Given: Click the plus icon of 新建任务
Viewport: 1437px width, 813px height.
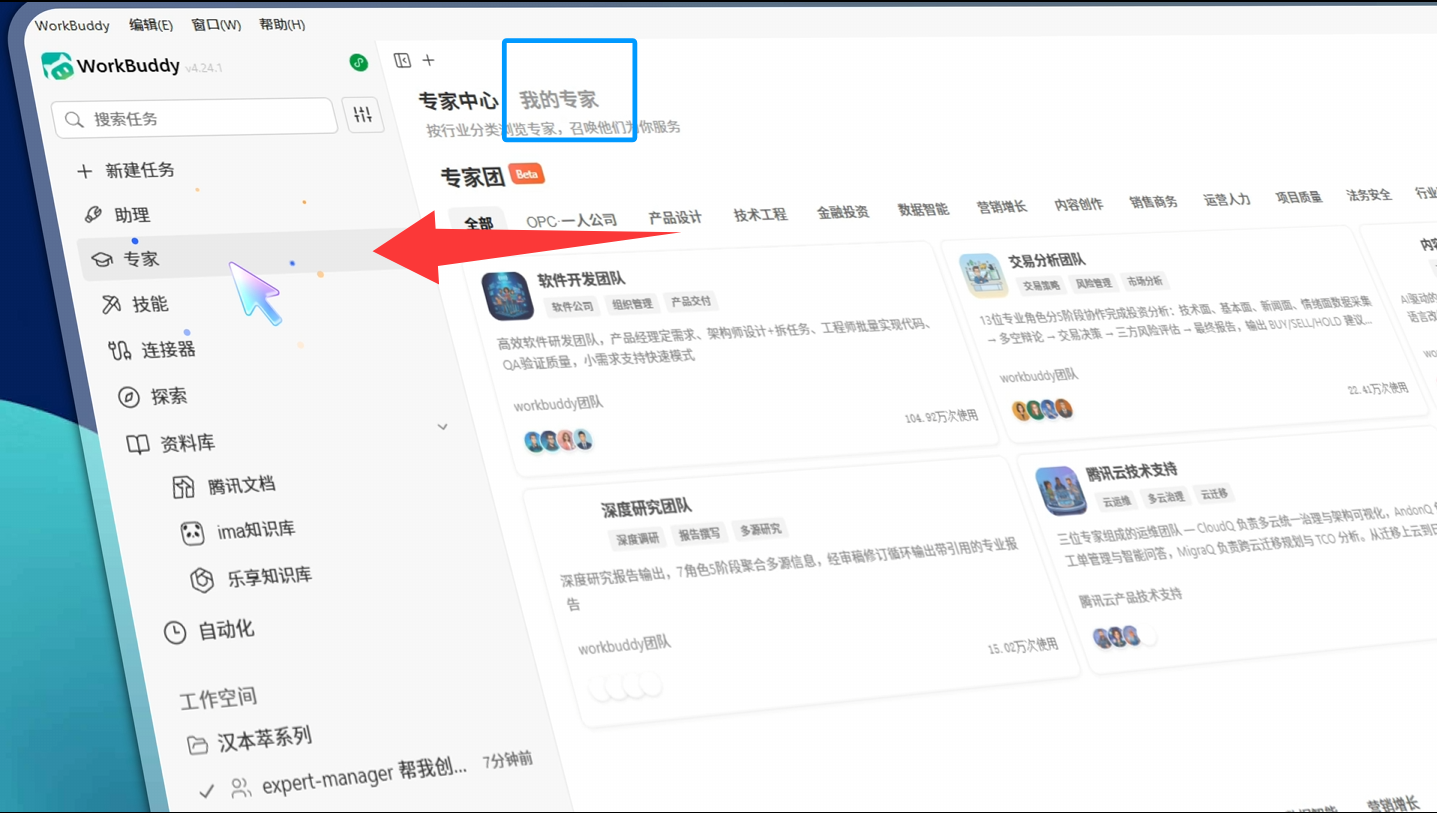Looking at the screenshot, I should pyautogui.click(x=85, y=171).
